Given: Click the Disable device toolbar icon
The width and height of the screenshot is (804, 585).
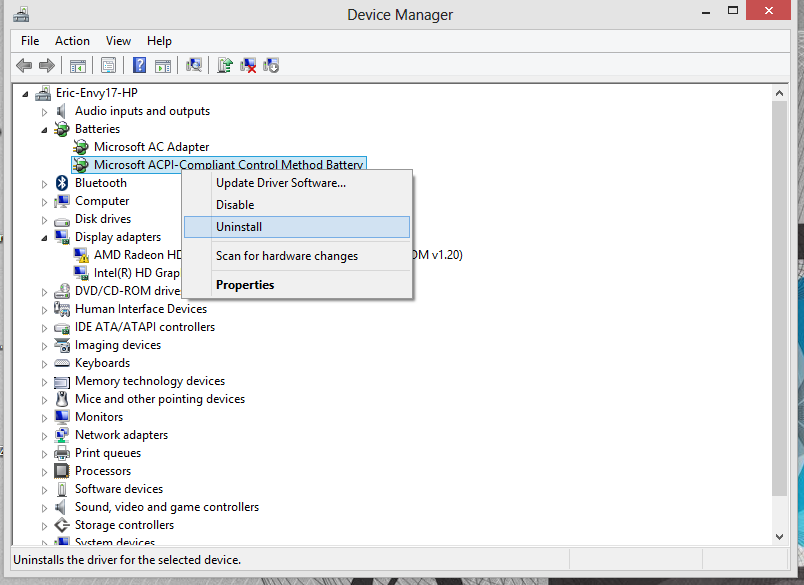Looking at the screenshot, I should (271, 66).
